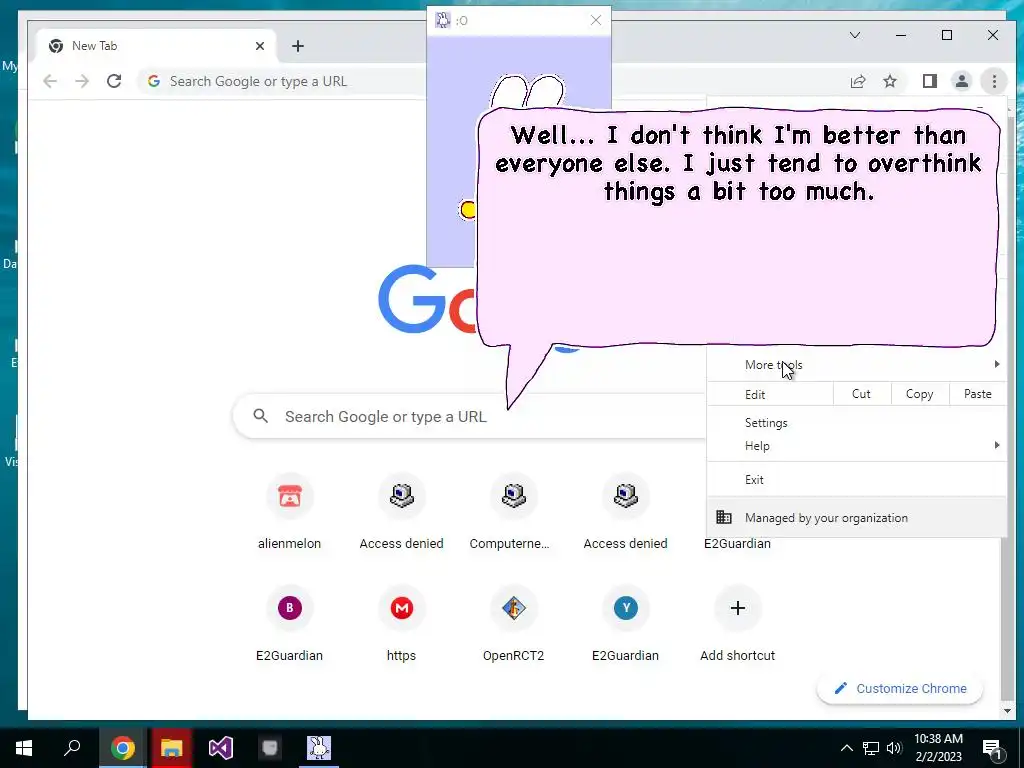Open the tab search chevron

pyautogui.click(x=854, y=35)
